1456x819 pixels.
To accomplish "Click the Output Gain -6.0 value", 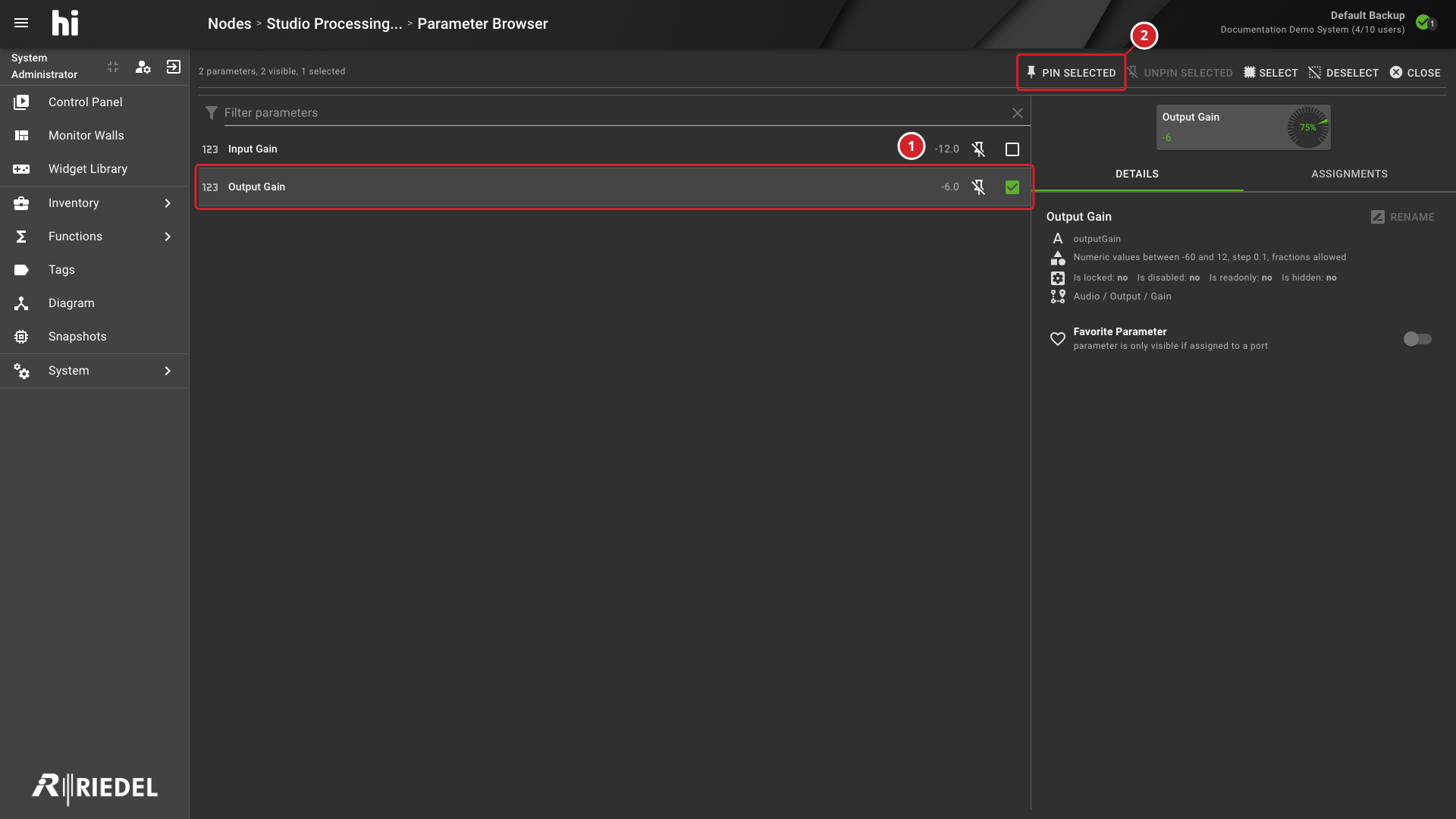I will pos(949,187).
